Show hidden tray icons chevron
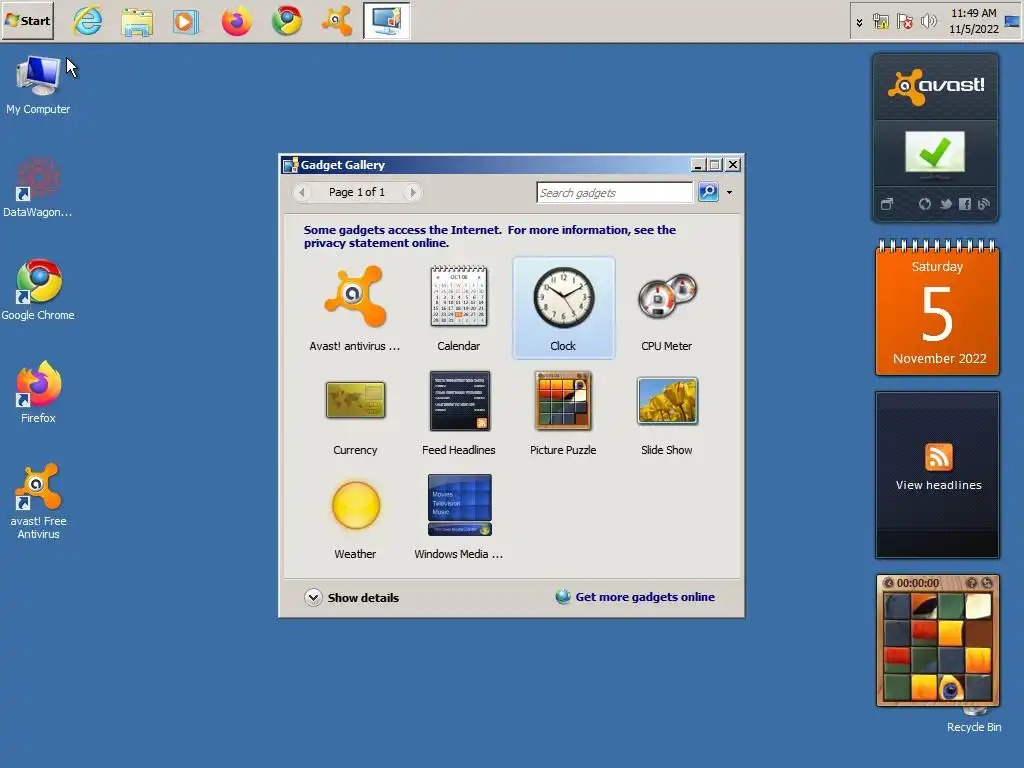The width and height of the screenshot is (1024, 768). (859, 23)
